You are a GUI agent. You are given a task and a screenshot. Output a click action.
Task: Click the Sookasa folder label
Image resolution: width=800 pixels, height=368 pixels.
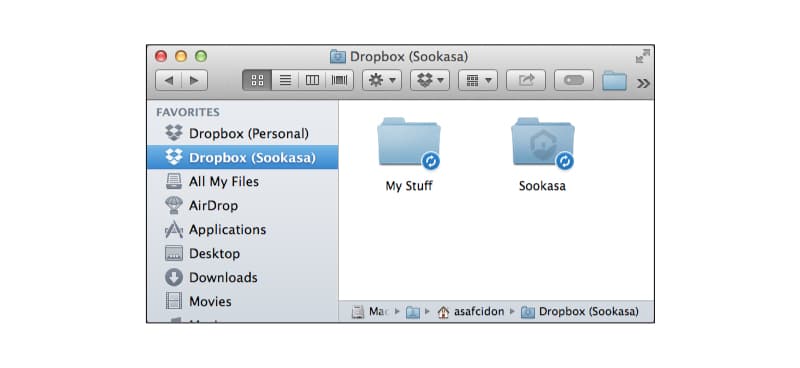tap(542, 186)
